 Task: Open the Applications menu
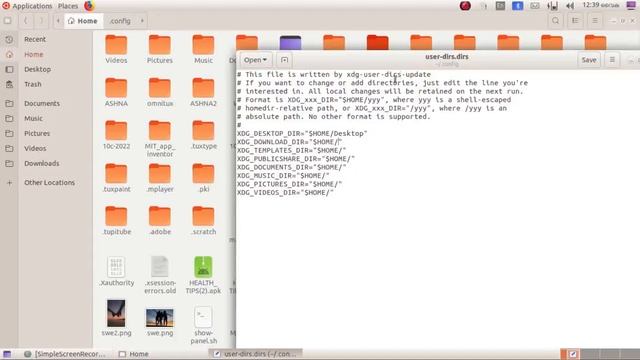click(27, 6)
